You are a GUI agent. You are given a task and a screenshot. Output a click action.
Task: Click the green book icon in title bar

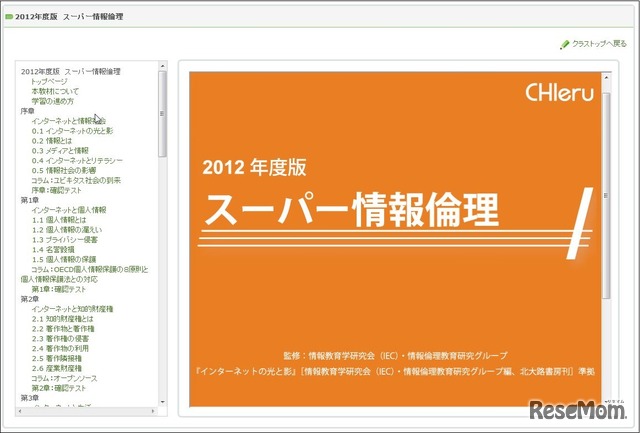(8, 18)
